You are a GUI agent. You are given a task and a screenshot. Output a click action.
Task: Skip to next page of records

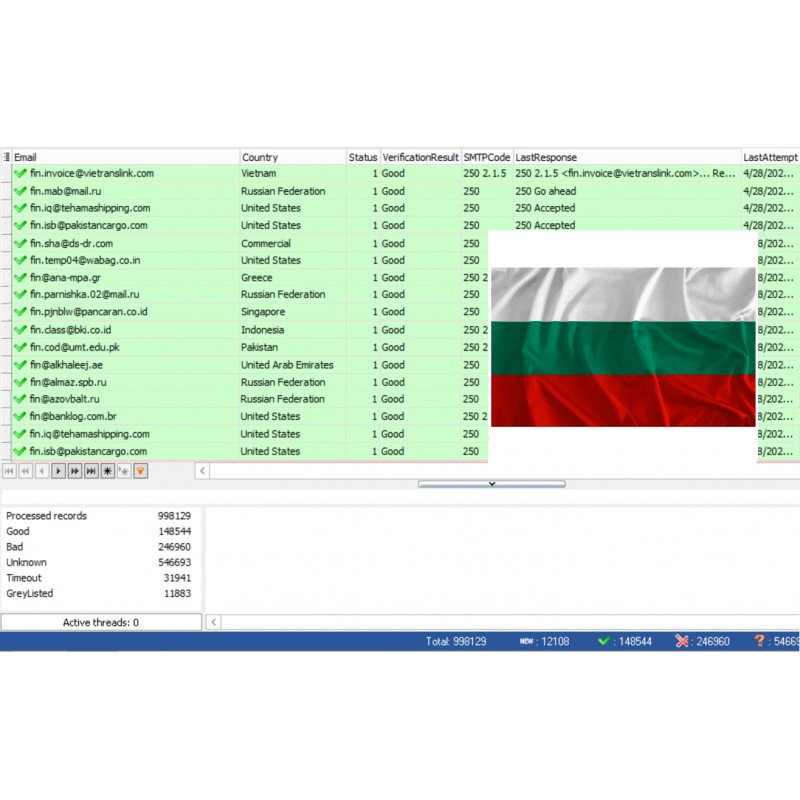(75, 471)
